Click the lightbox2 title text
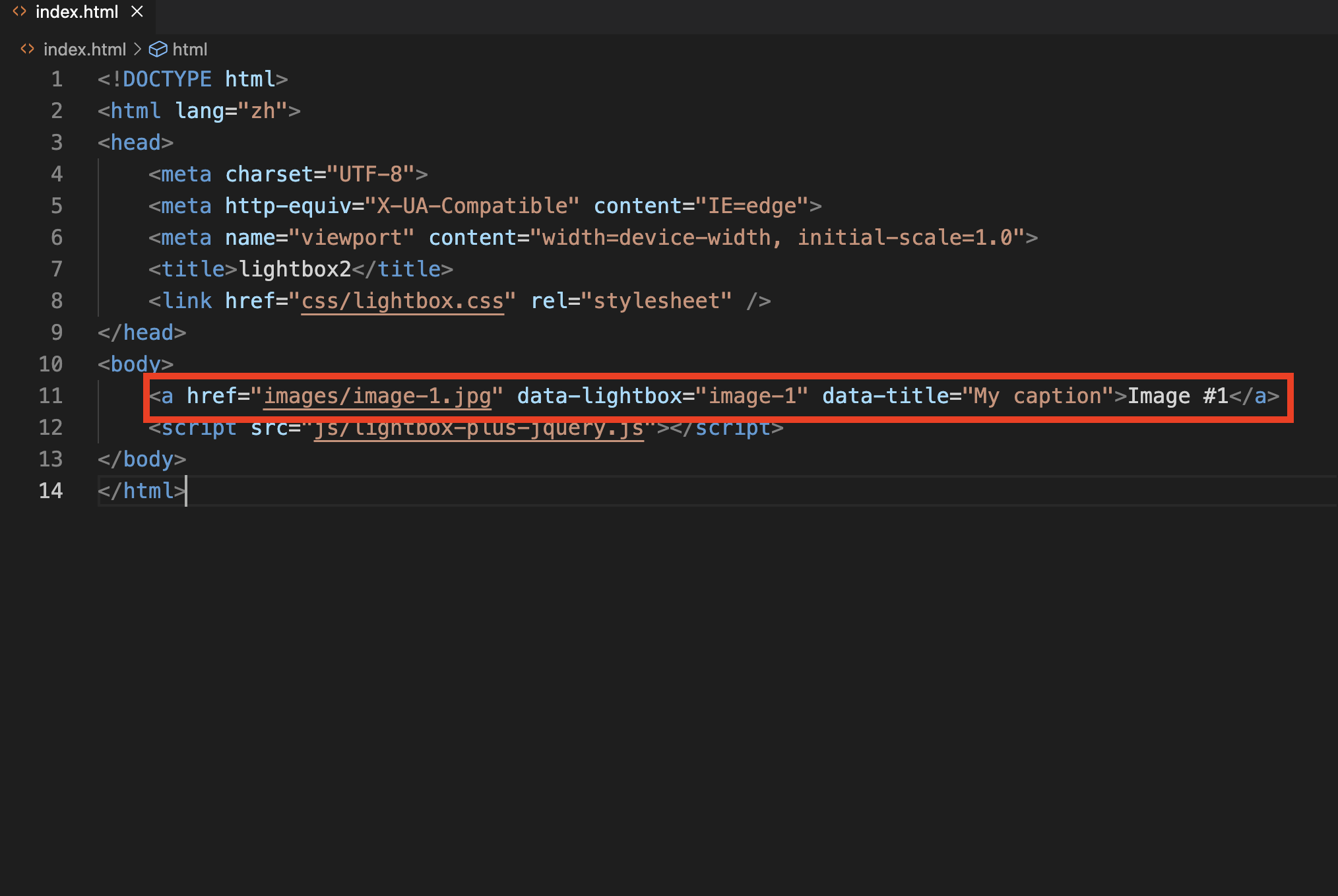This screenshot has width=1338, height=896. point(295,269)
